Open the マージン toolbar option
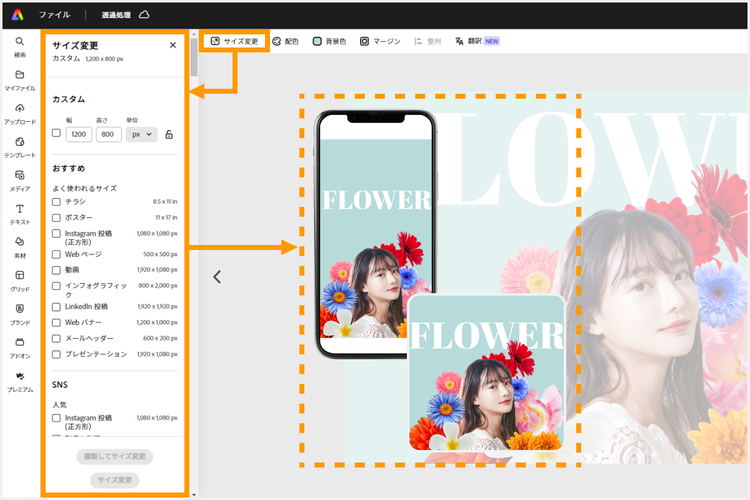The image size is (750, 500). click(x=380, y=41)
